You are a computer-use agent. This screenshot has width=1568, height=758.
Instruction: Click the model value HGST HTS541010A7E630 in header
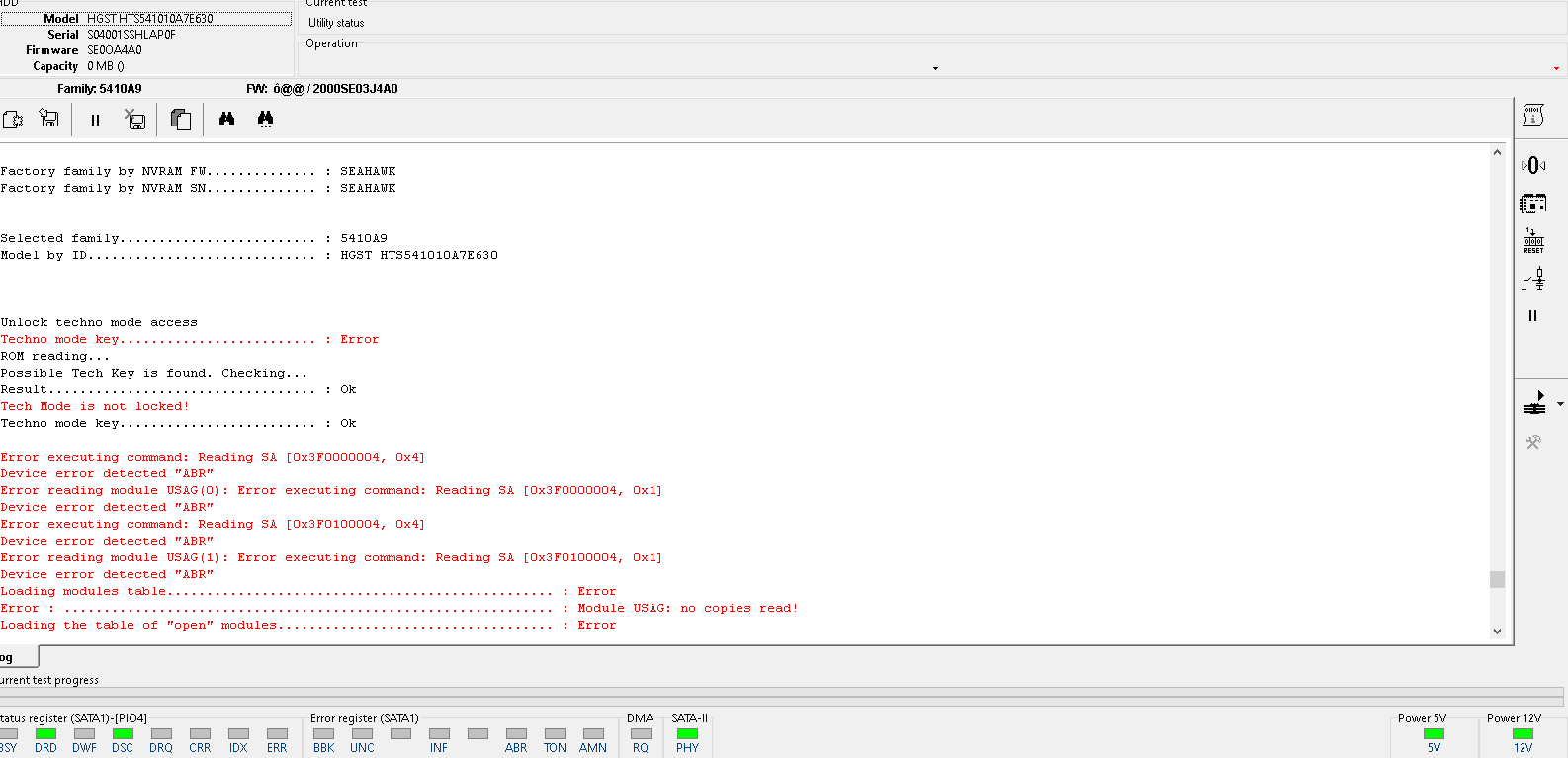150,19
